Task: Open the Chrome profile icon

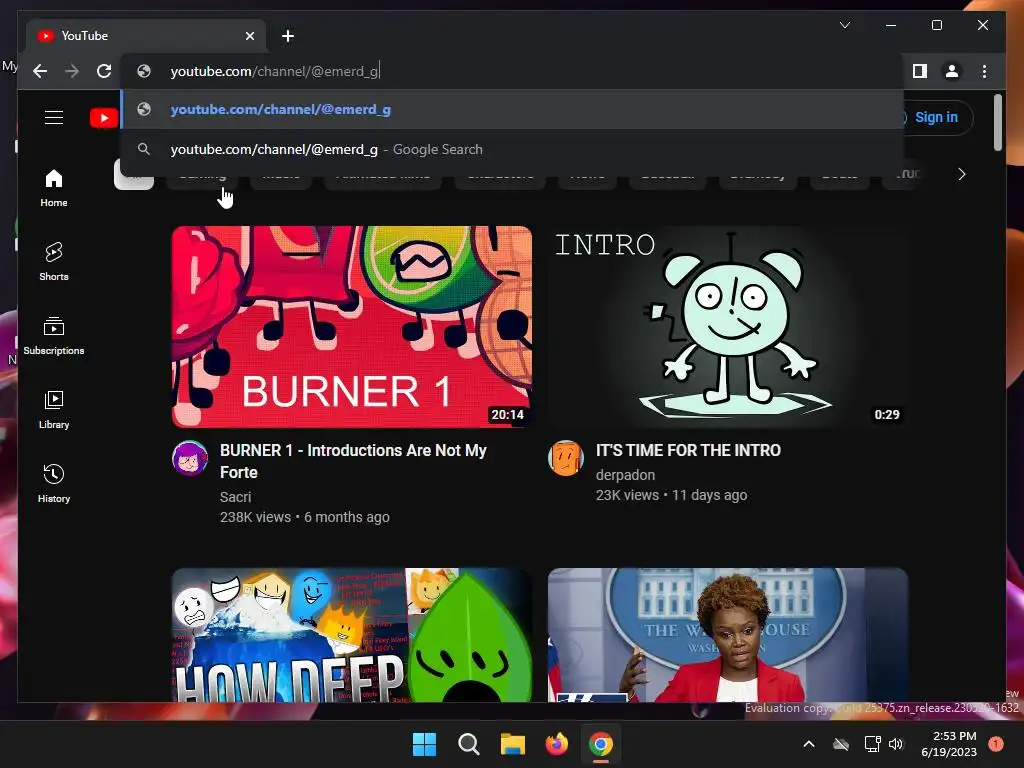Action: coord(952,71)
